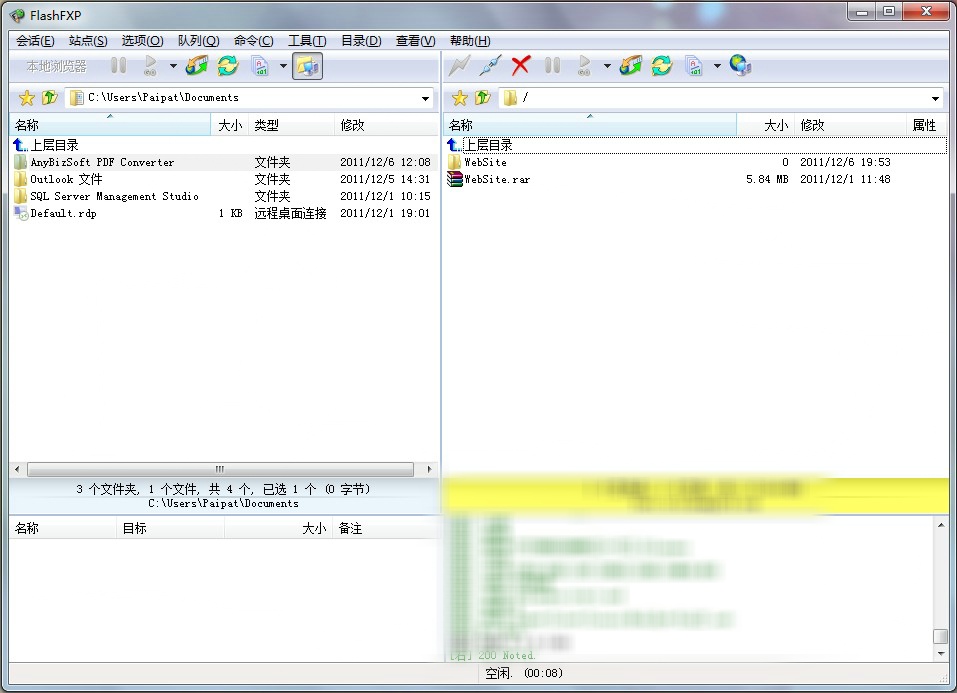This screenshot has width=957, height=693.
Task: Click the globe icon in remote toolbar
Action: (x=740, y=66)
